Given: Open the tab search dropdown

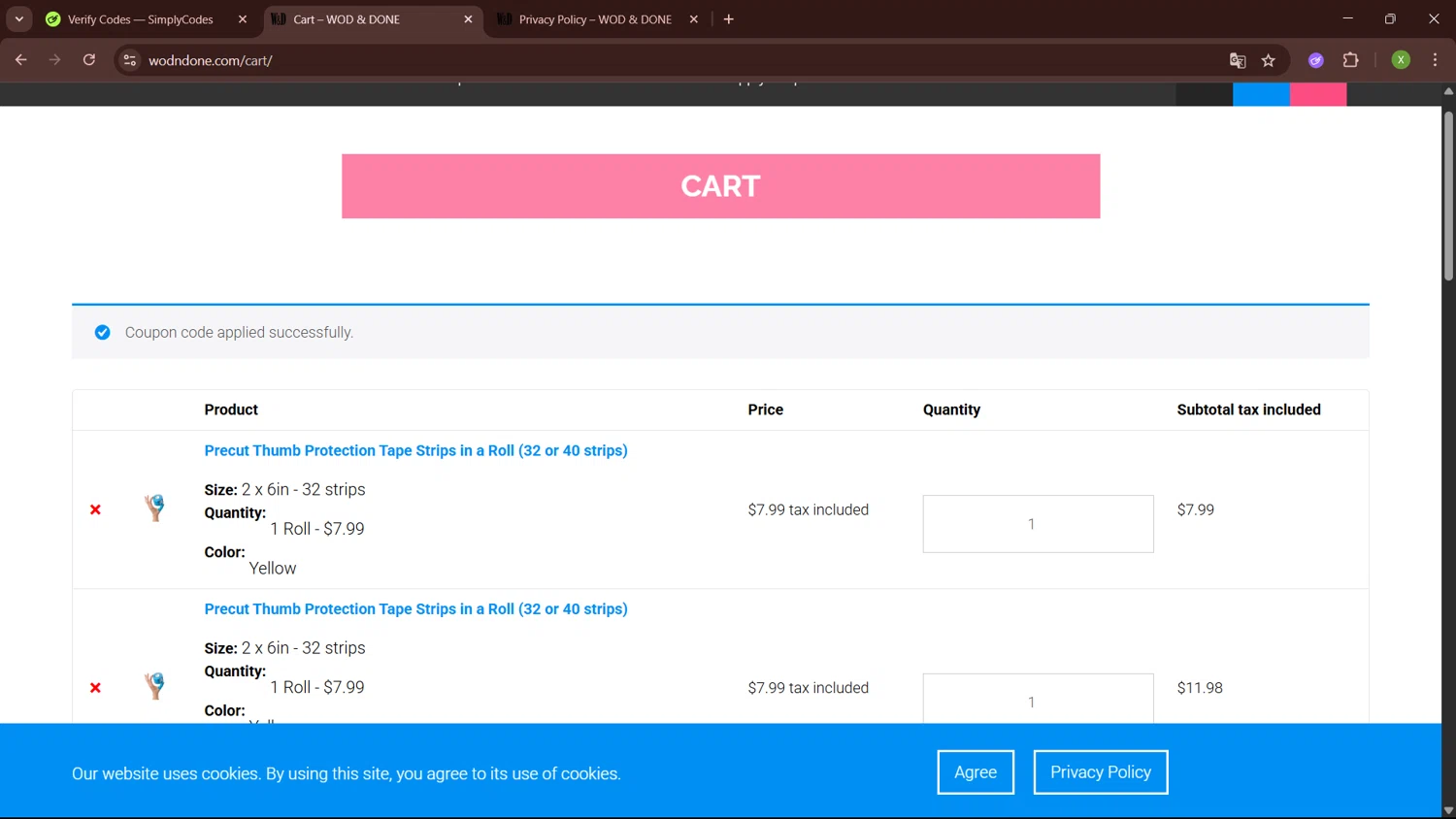Looking at the screenshot, I should [19, 19].
